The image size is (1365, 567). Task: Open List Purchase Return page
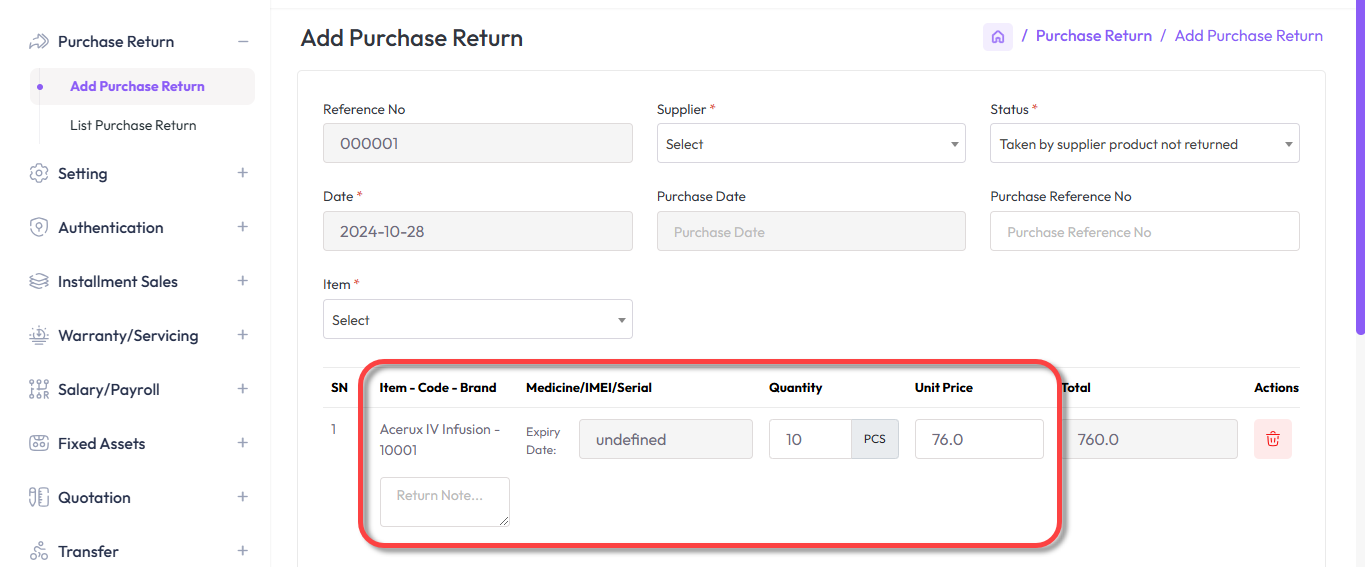(133, 125)
